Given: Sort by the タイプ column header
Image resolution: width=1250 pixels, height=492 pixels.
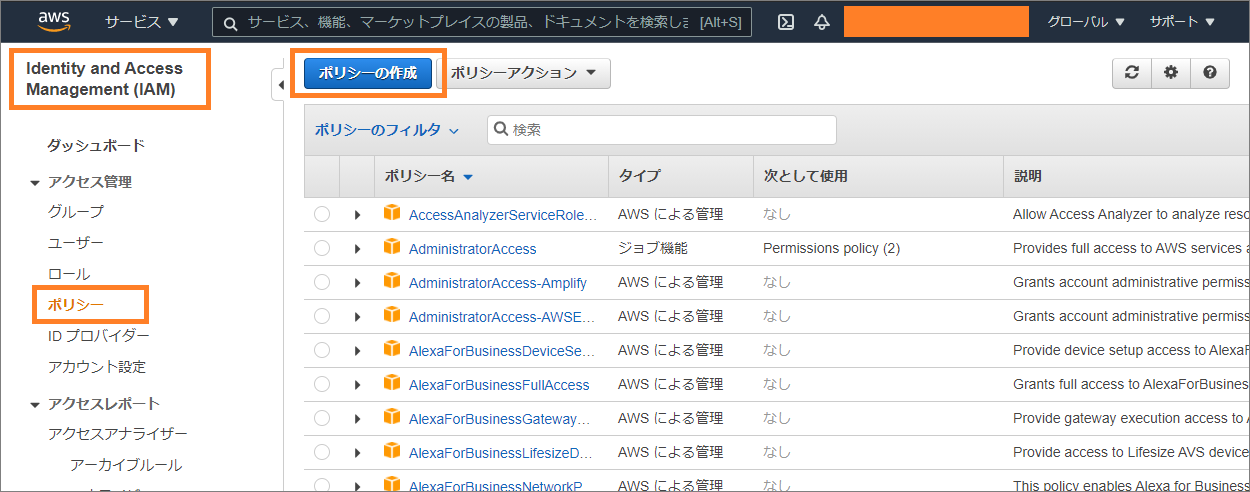Looking at the screenshot, I should (639, 176).
